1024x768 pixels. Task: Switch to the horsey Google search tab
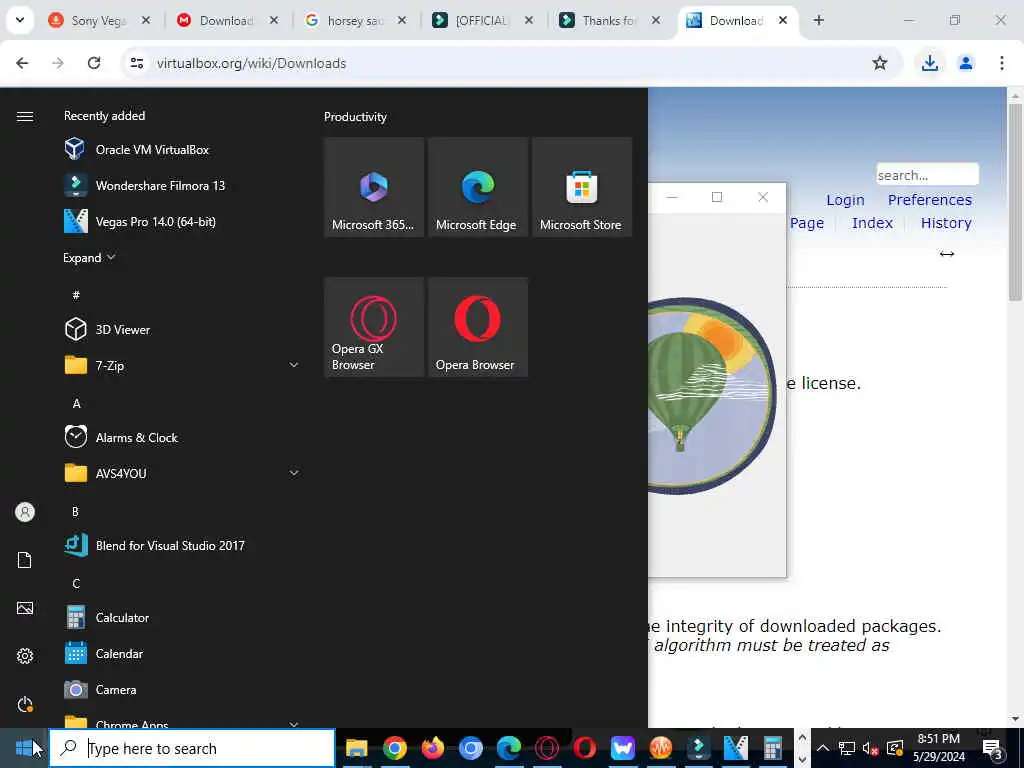(355, 21)
